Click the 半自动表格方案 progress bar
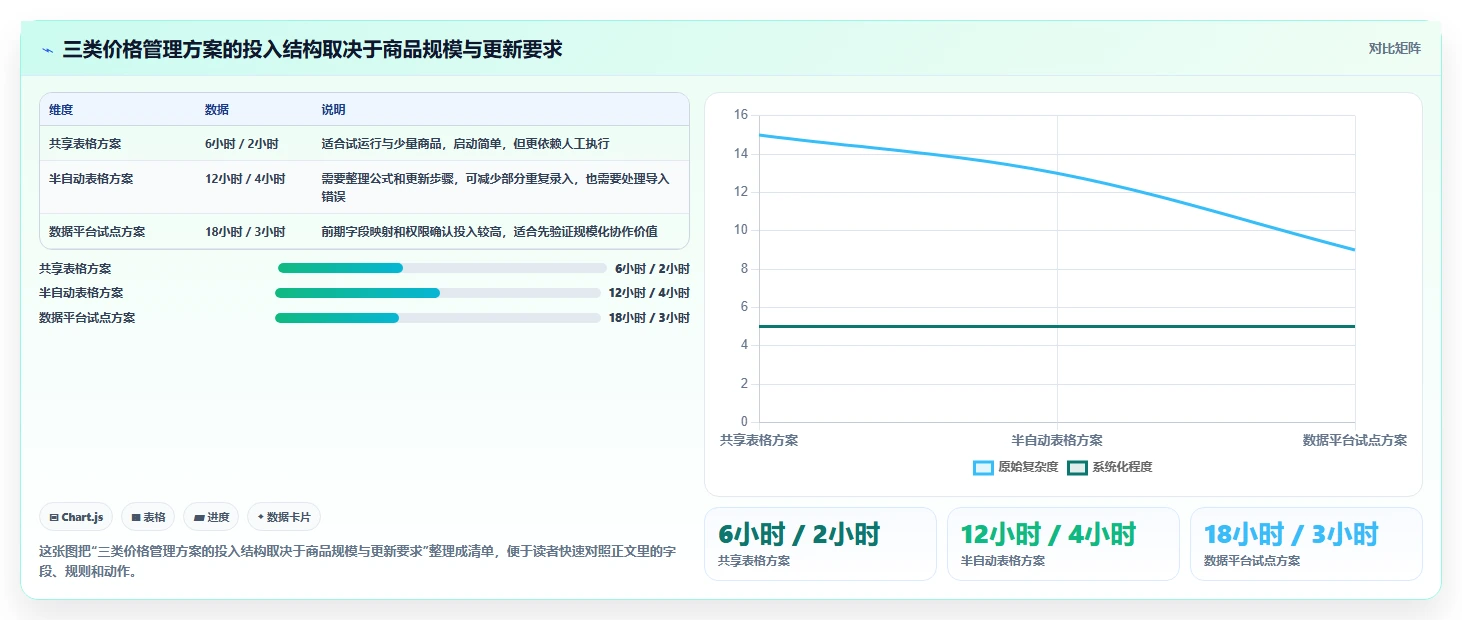 (x=437, y=293)
